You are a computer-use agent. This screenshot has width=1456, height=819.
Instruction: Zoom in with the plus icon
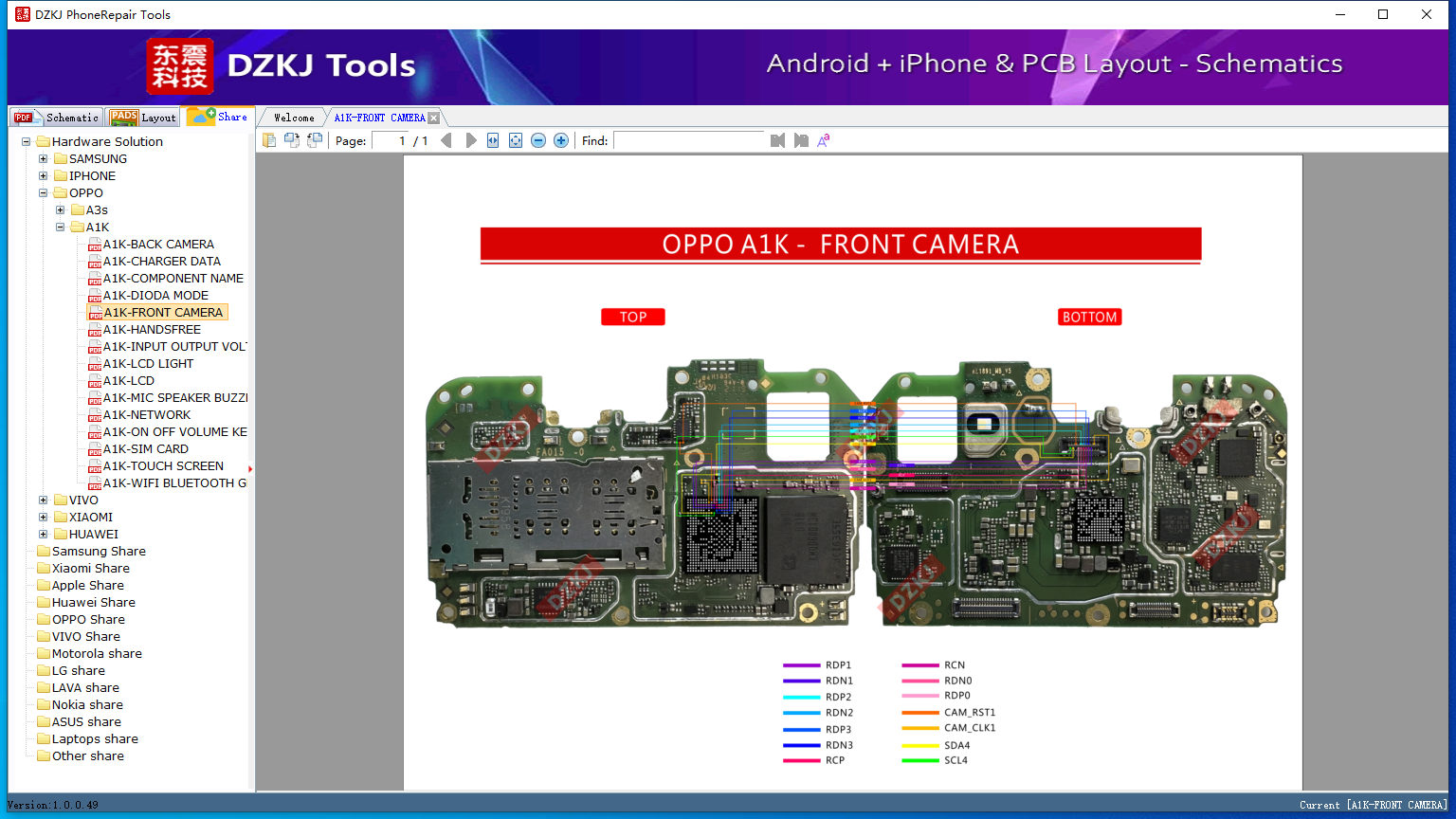pos(561,140)
